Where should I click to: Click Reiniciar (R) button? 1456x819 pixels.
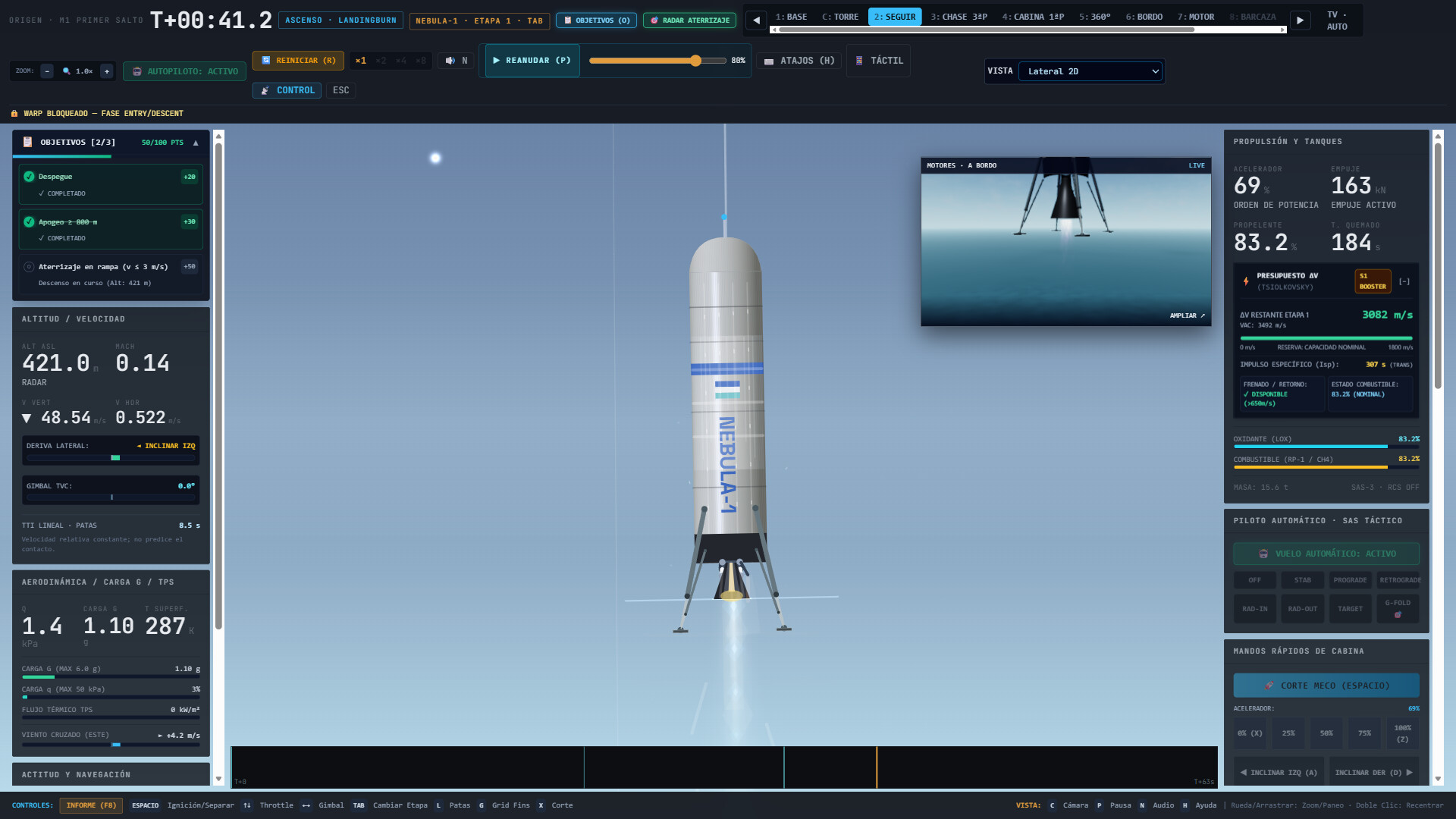tap(298, 61)
